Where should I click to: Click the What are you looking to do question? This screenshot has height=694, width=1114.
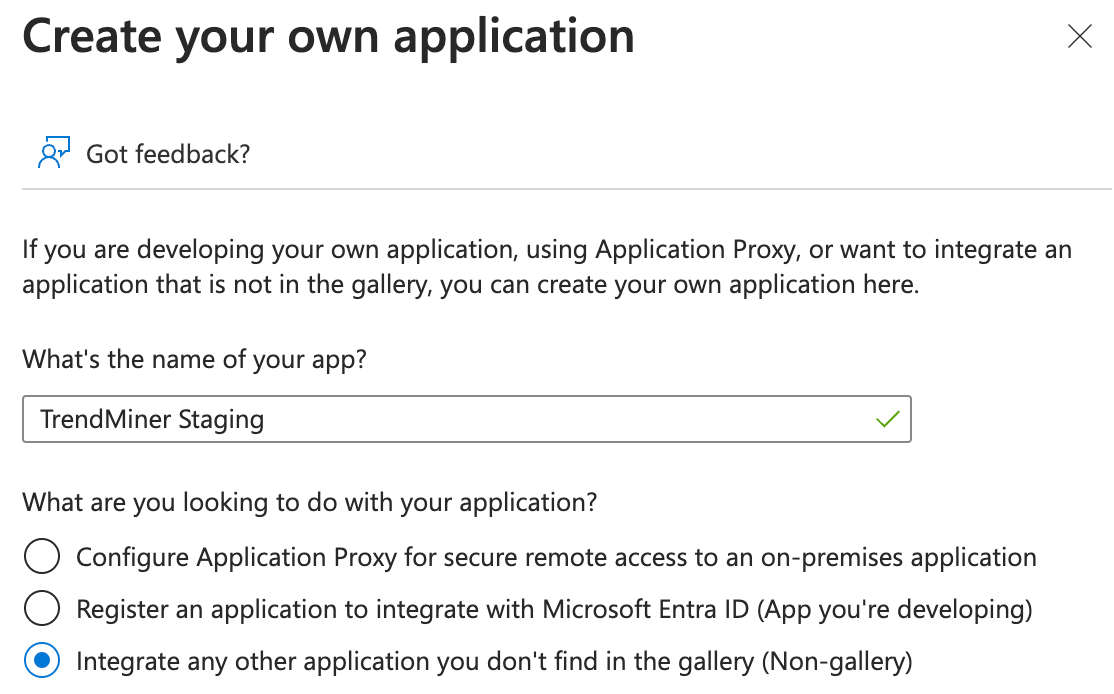(x=309, y=501)
